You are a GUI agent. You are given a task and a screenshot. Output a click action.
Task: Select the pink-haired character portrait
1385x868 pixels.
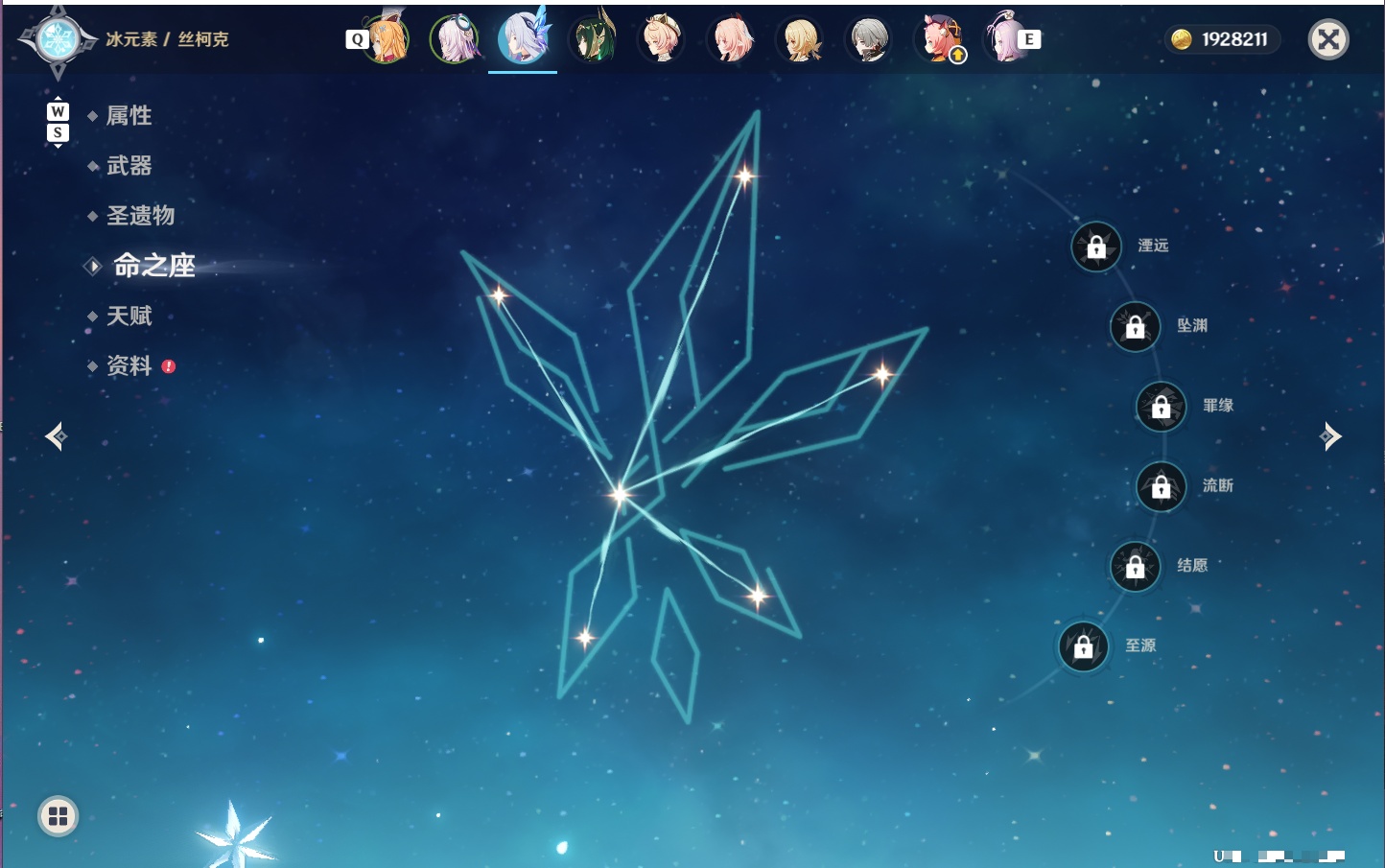coord(733,39)
